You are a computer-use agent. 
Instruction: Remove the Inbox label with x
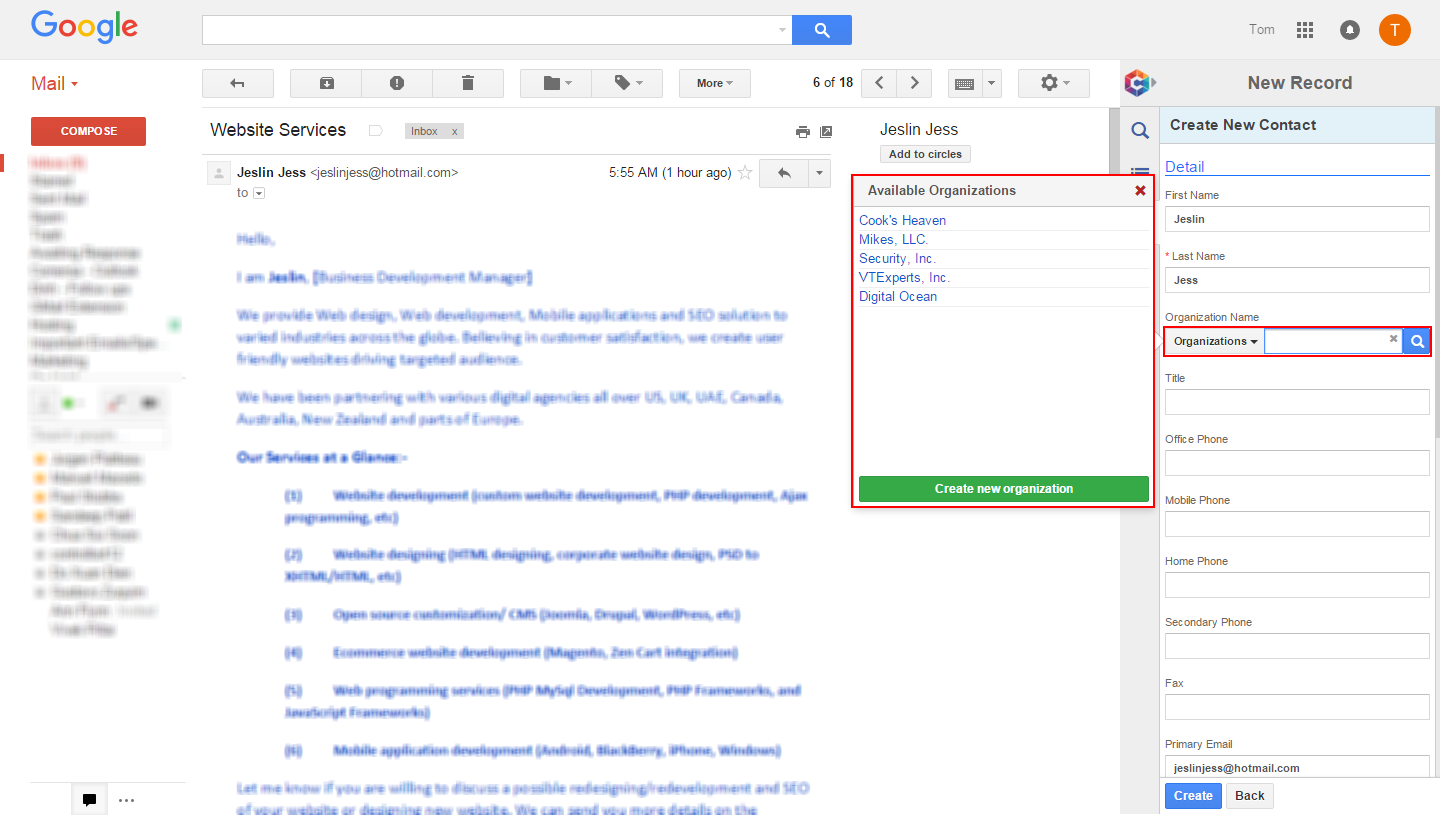(x=454, y=131)
